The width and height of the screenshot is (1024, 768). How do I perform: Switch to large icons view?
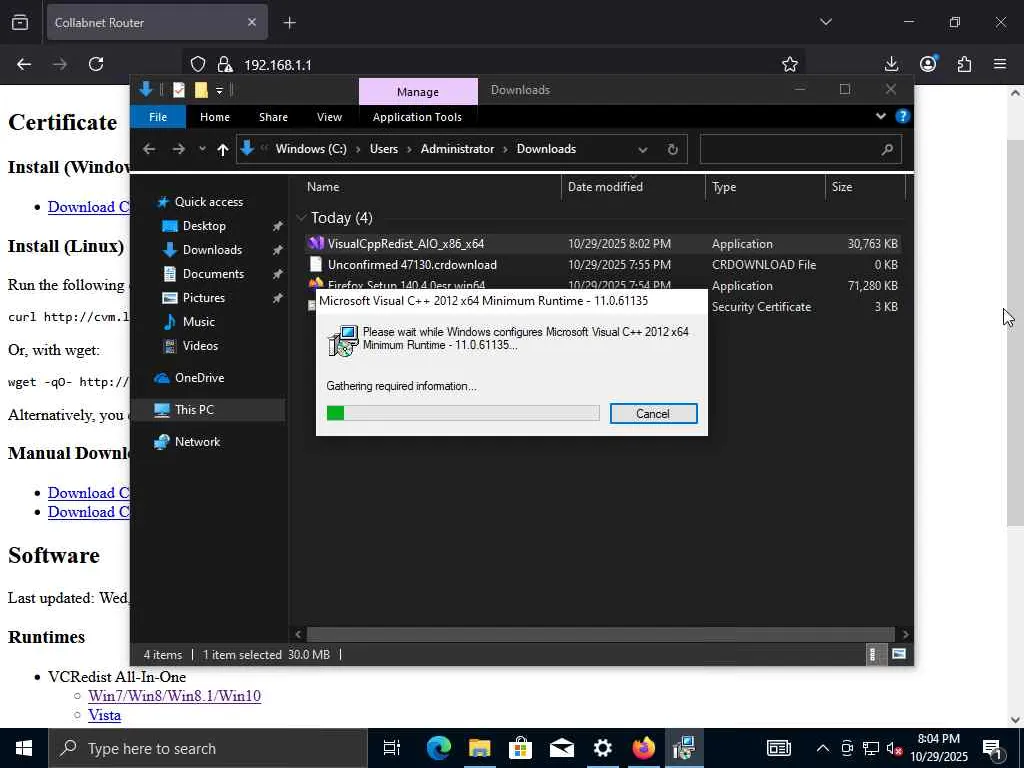click(x=899, y=654)
